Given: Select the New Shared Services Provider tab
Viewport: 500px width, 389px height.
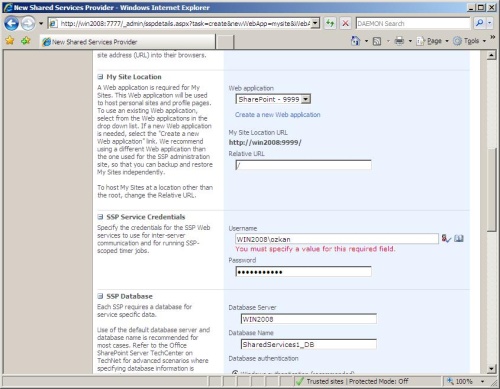Looking at the screenshot, I should (x=128, y=42).
